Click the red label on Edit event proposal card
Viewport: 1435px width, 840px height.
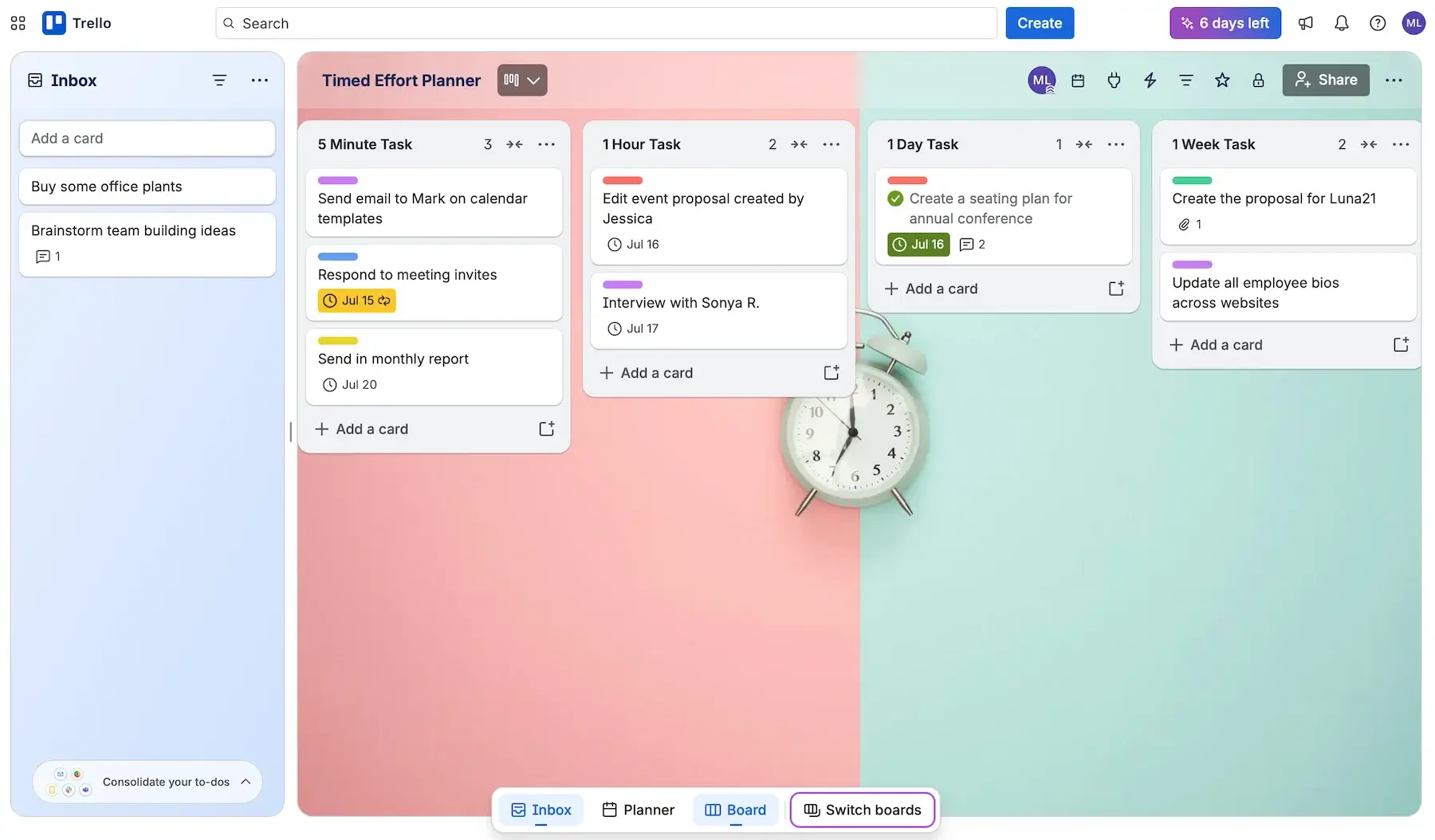click(623, 180)
